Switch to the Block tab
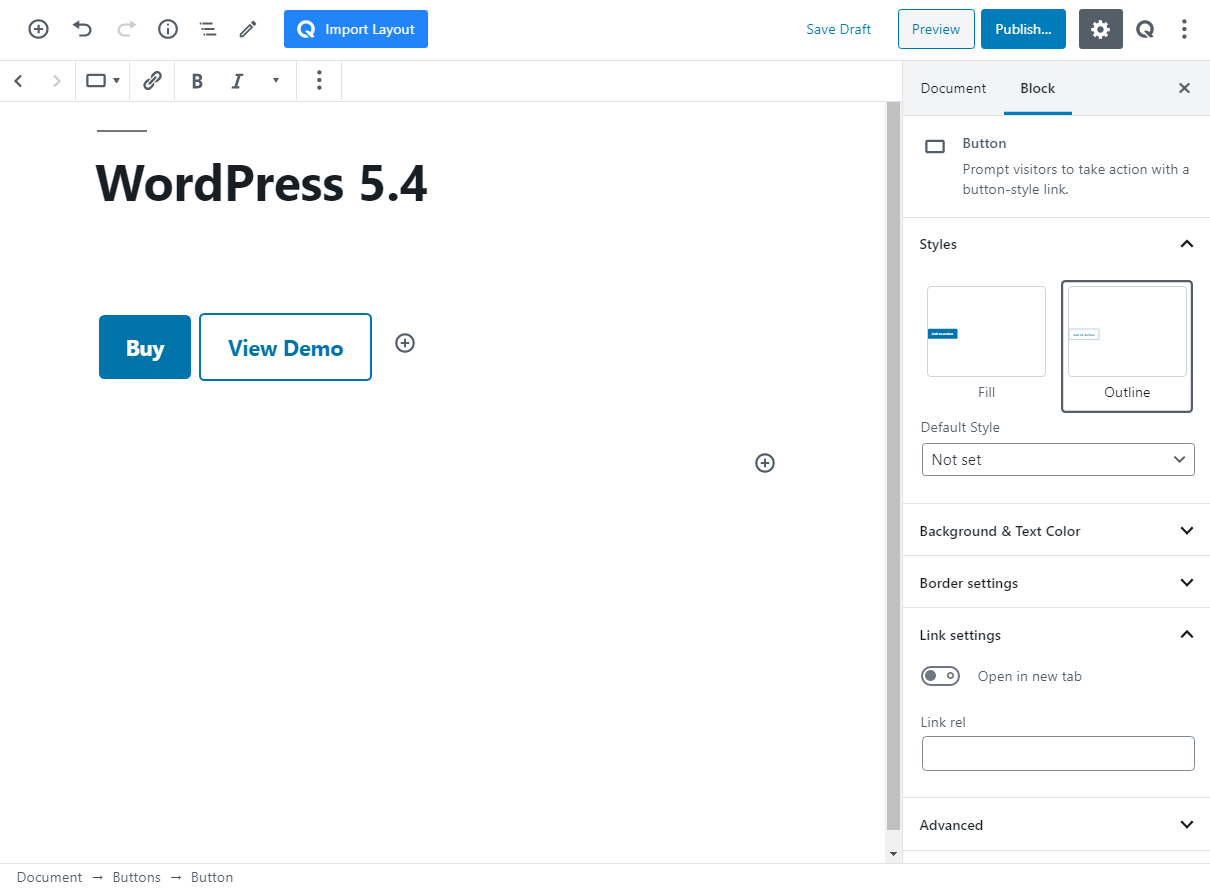Viewport: 1210px width, 888px height. coord(1037,88)
